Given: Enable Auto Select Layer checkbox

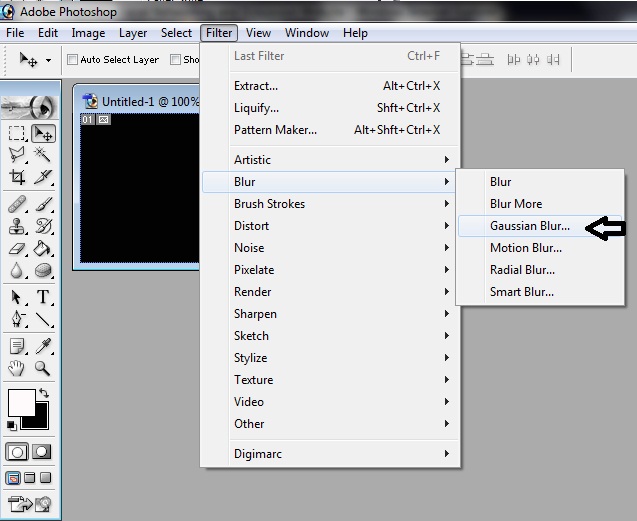Looking at the screenshot, I should click(x=72, y=60).
